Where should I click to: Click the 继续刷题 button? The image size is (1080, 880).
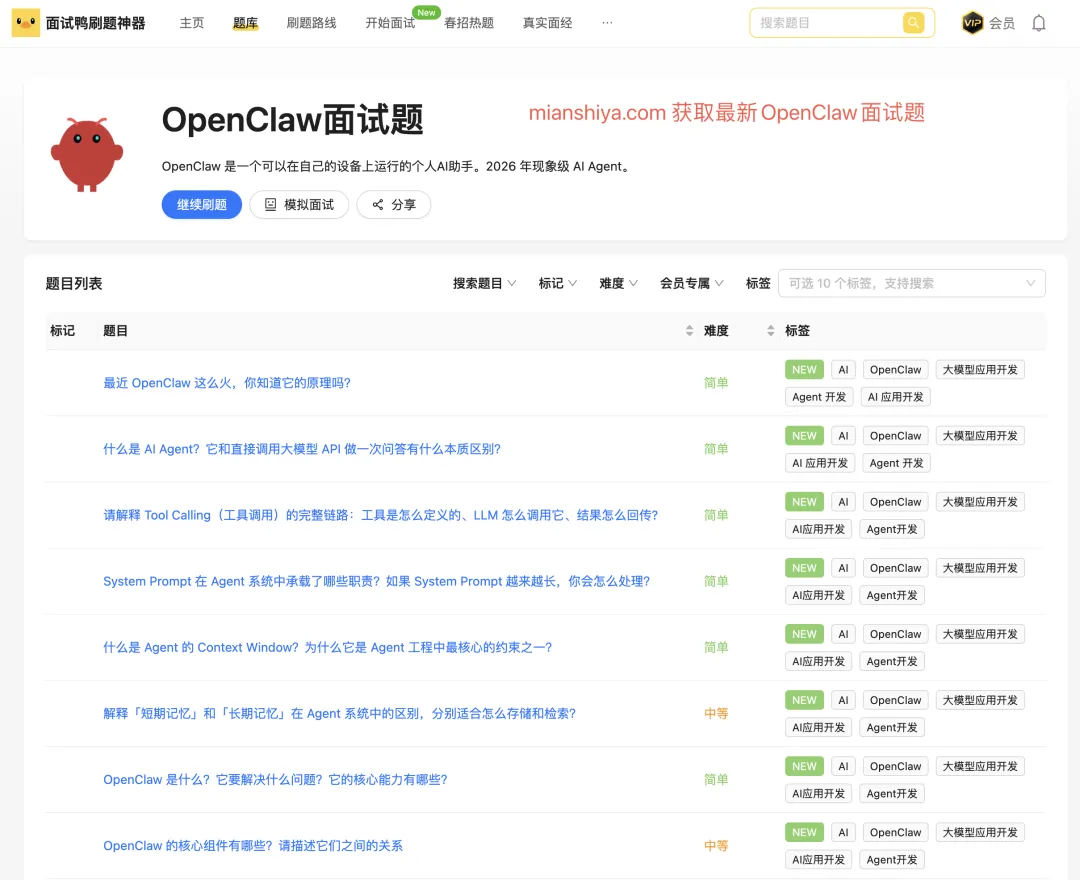(x=202, y=205)
